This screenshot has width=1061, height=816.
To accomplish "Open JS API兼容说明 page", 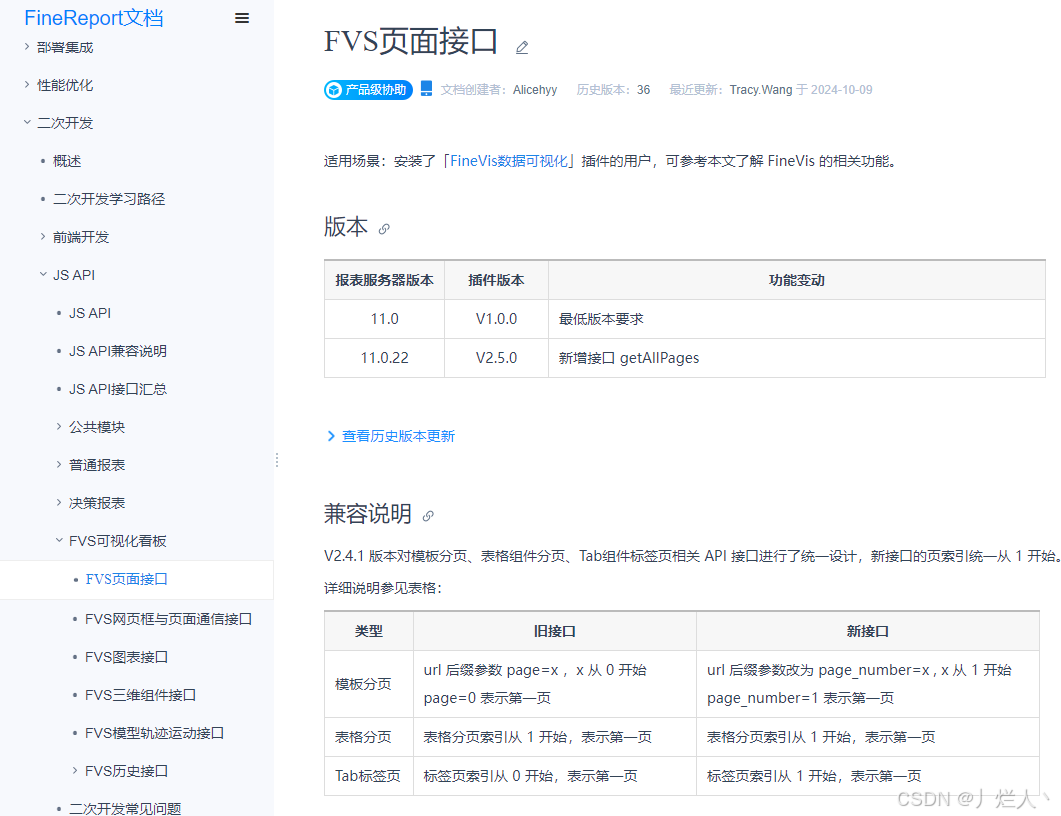I will point(118,351).
